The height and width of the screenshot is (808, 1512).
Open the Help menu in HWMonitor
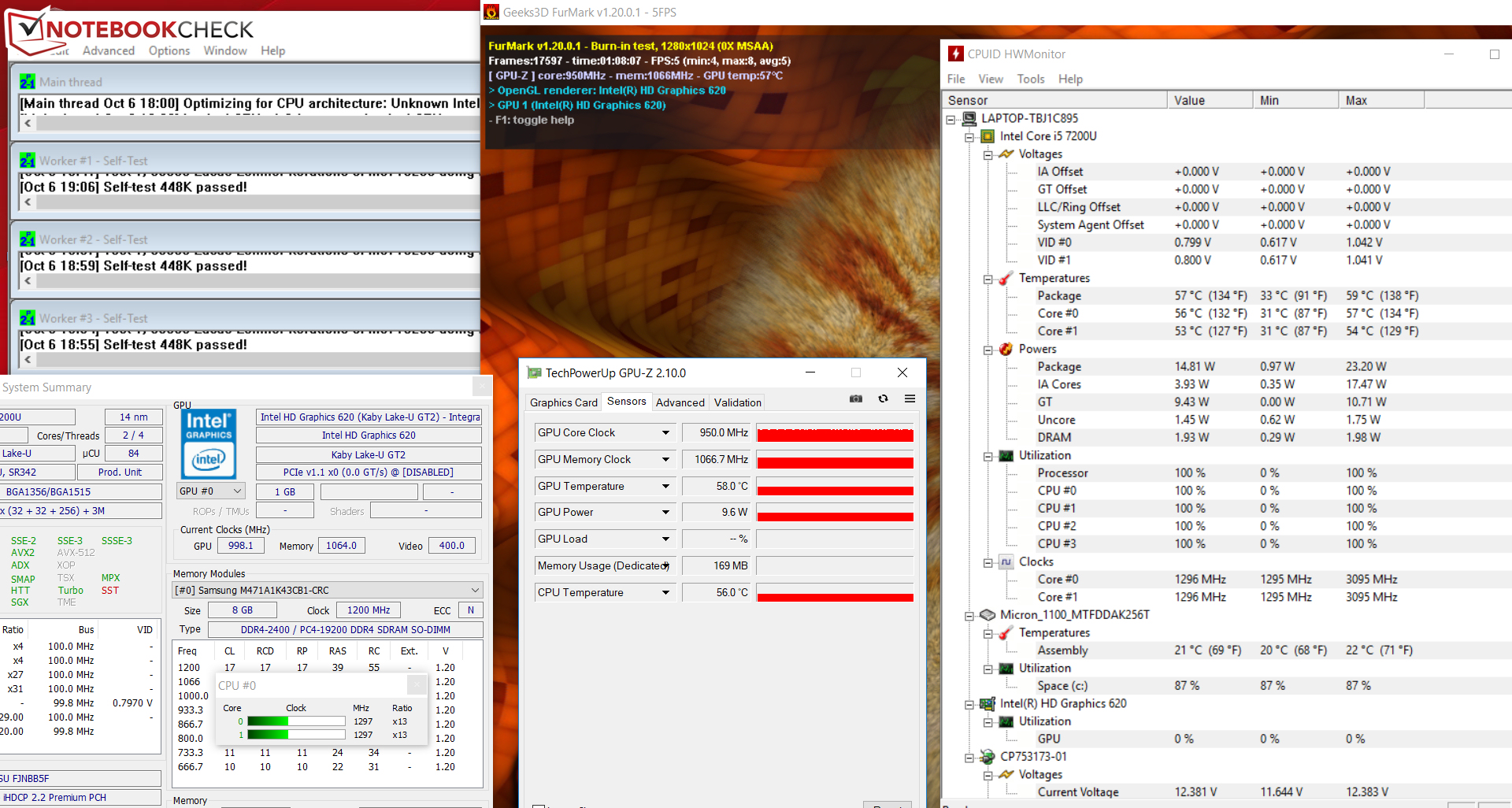(x=1070, y=79)
